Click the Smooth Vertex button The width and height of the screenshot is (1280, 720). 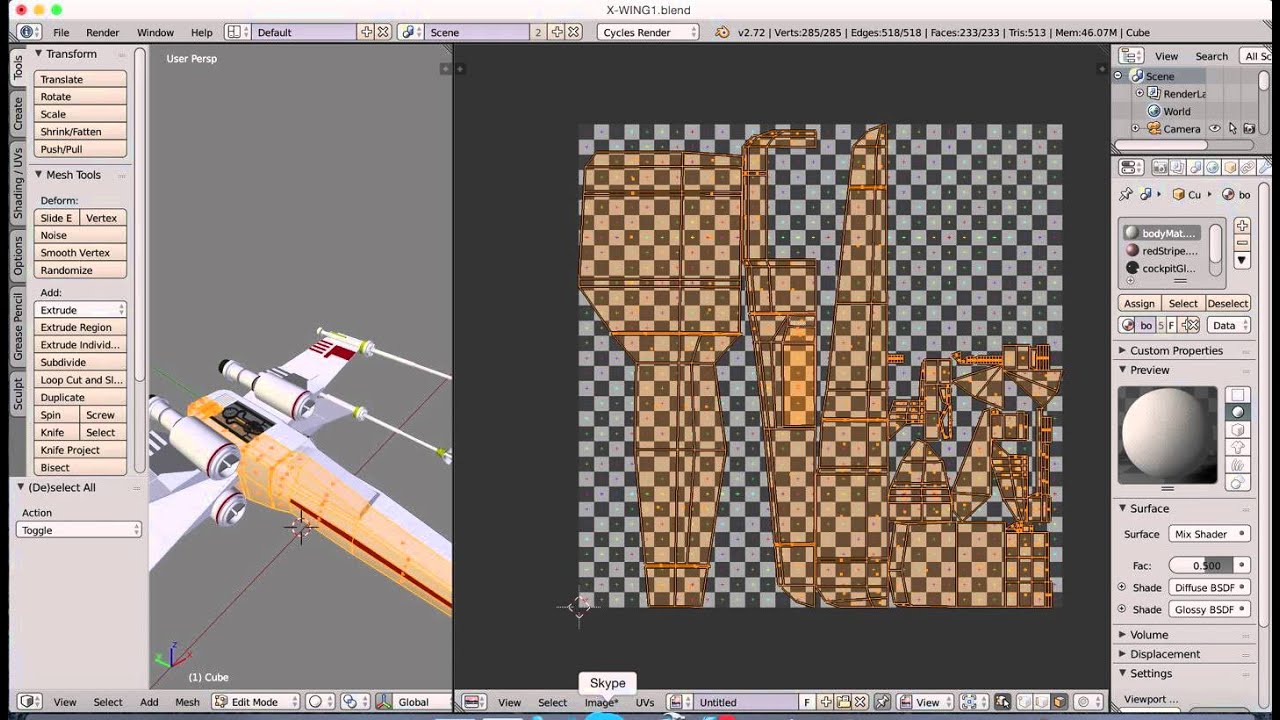(80, 253)
